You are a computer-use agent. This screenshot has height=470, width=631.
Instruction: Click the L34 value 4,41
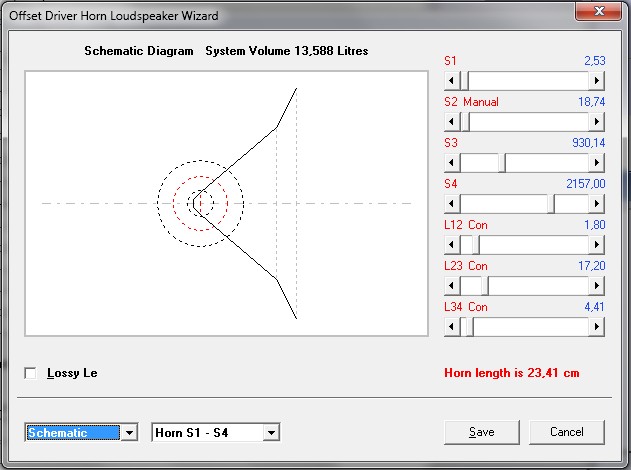[594, 307]
